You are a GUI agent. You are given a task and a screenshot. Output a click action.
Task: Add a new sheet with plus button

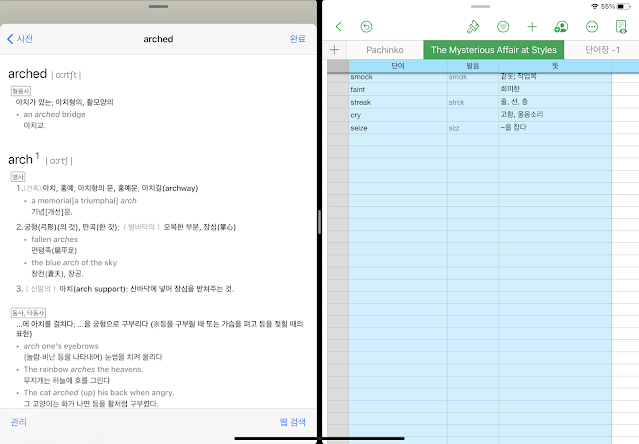pos(335,50)
